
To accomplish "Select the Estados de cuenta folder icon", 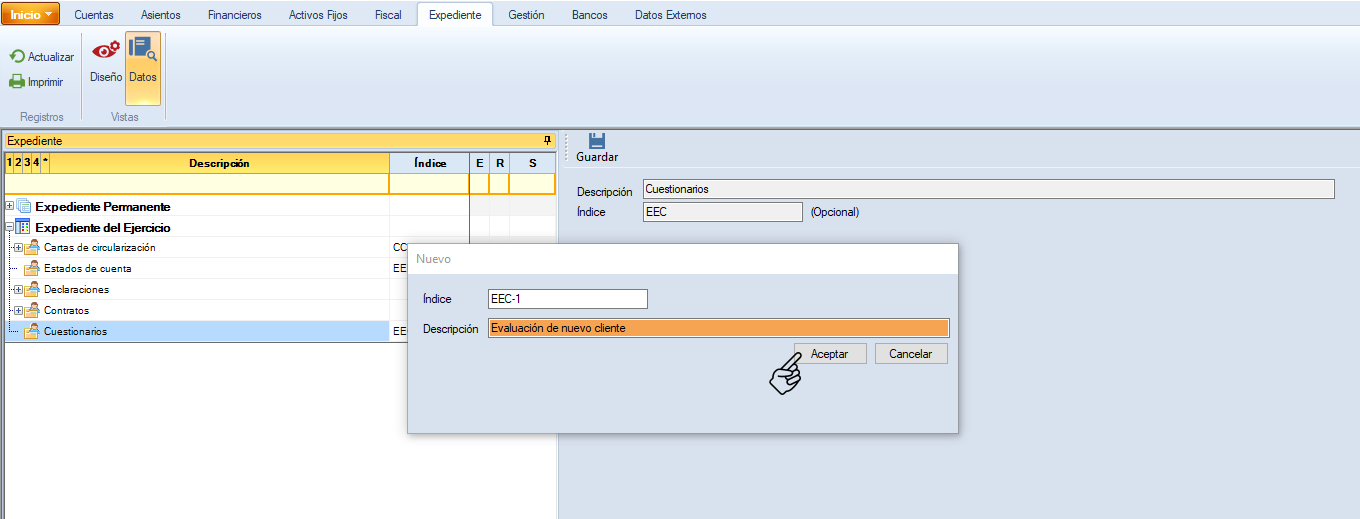I will pyautogui.click(x=31, y=269).
